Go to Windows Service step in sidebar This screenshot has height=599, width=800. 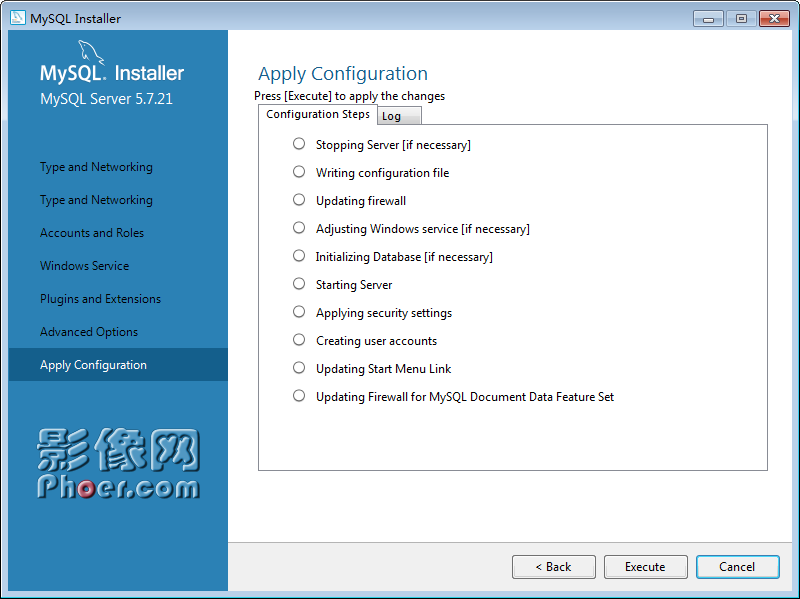85,266
